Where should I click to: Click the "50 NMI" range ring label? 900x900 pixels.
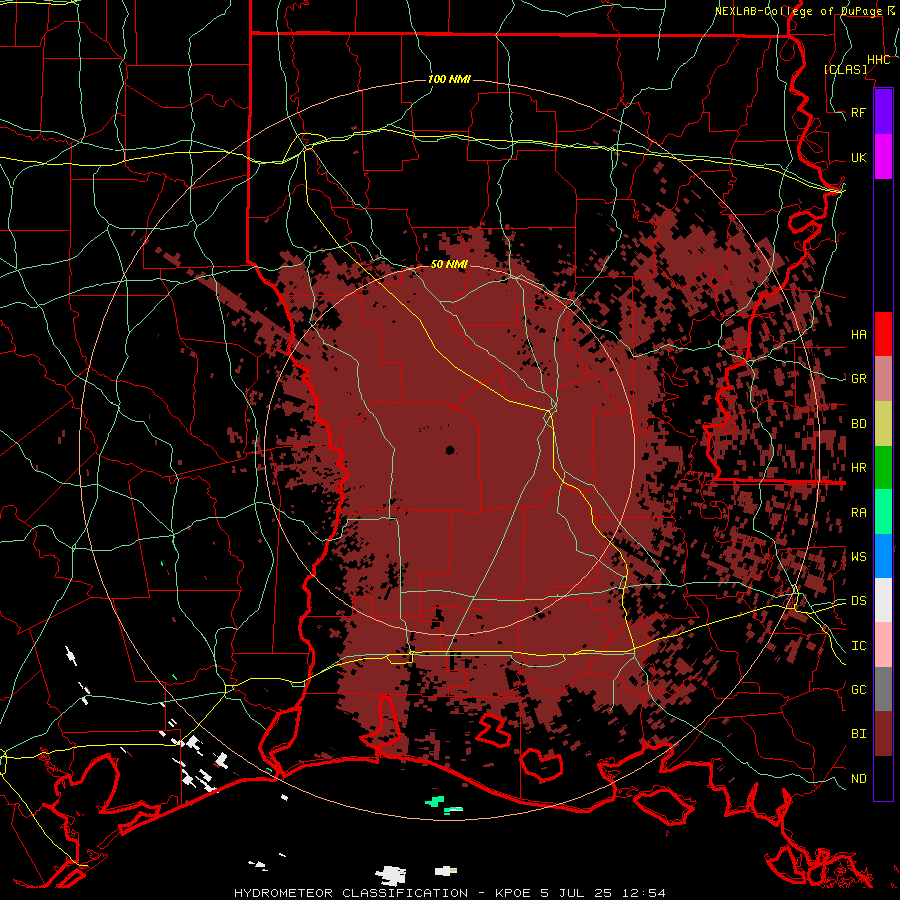[x=449, y=264]
